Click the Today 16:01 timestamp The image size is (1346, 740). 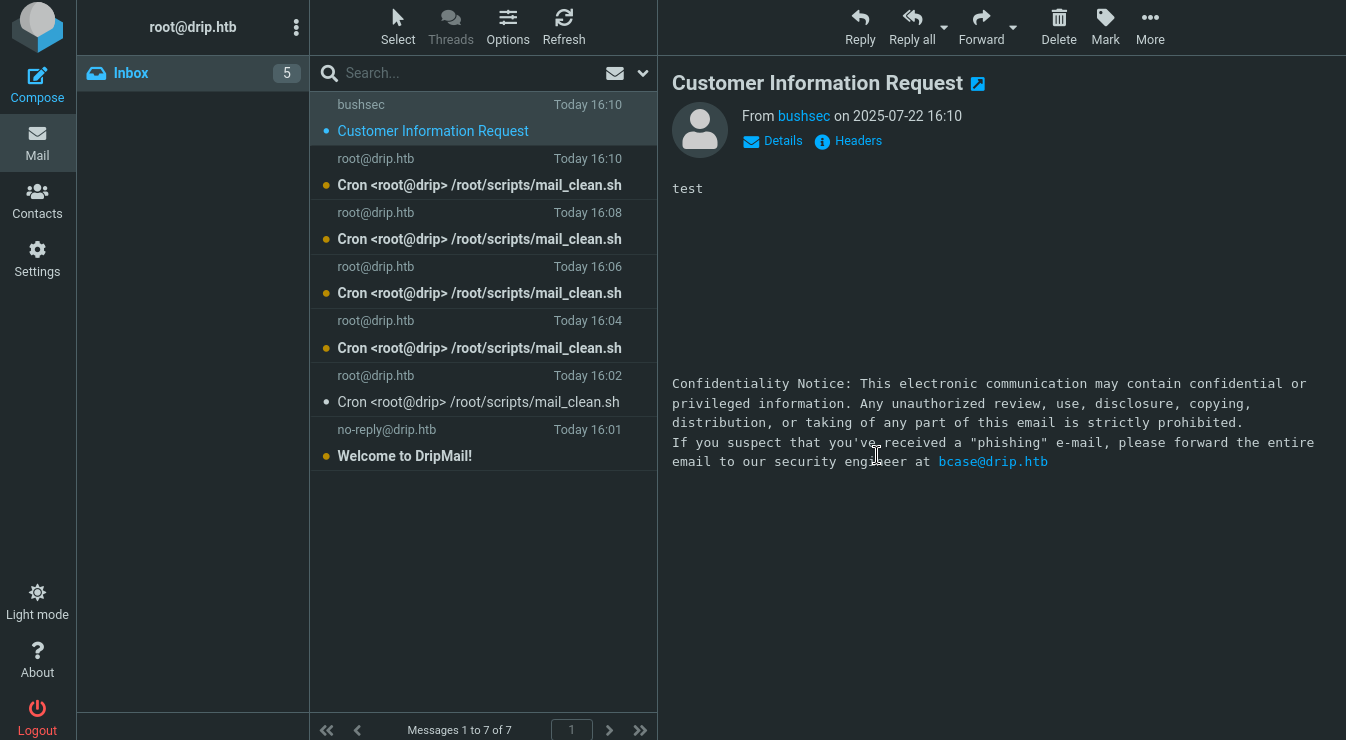click(x=588, y=430)
